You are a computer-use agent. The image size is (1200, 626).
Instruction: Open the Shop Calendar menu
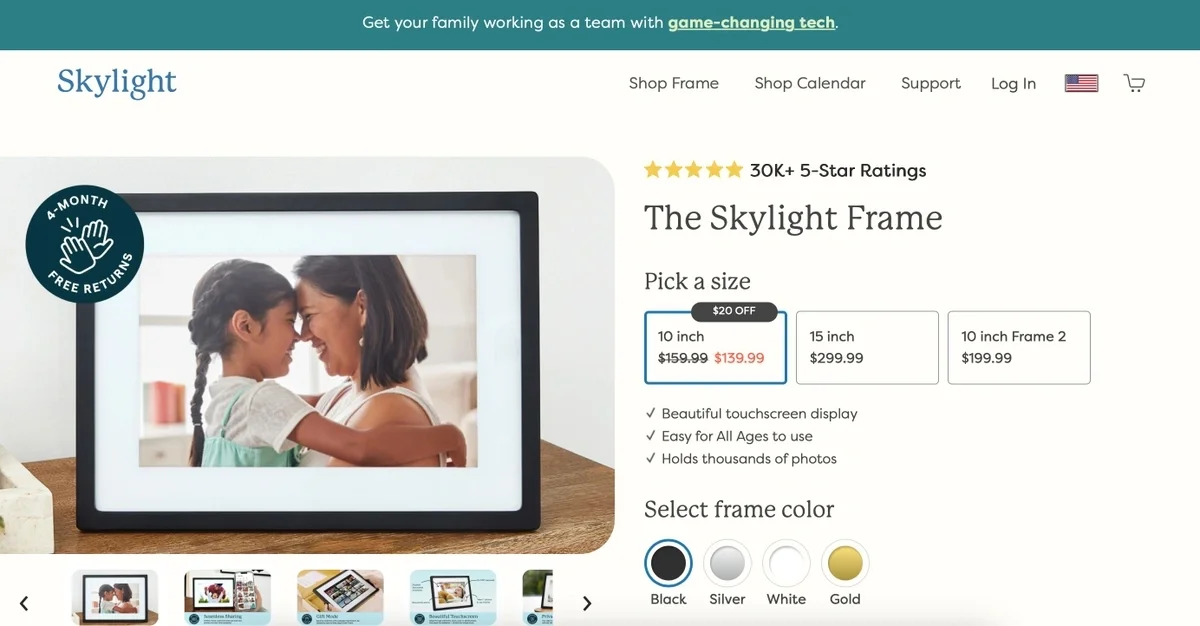pos(810,83)
